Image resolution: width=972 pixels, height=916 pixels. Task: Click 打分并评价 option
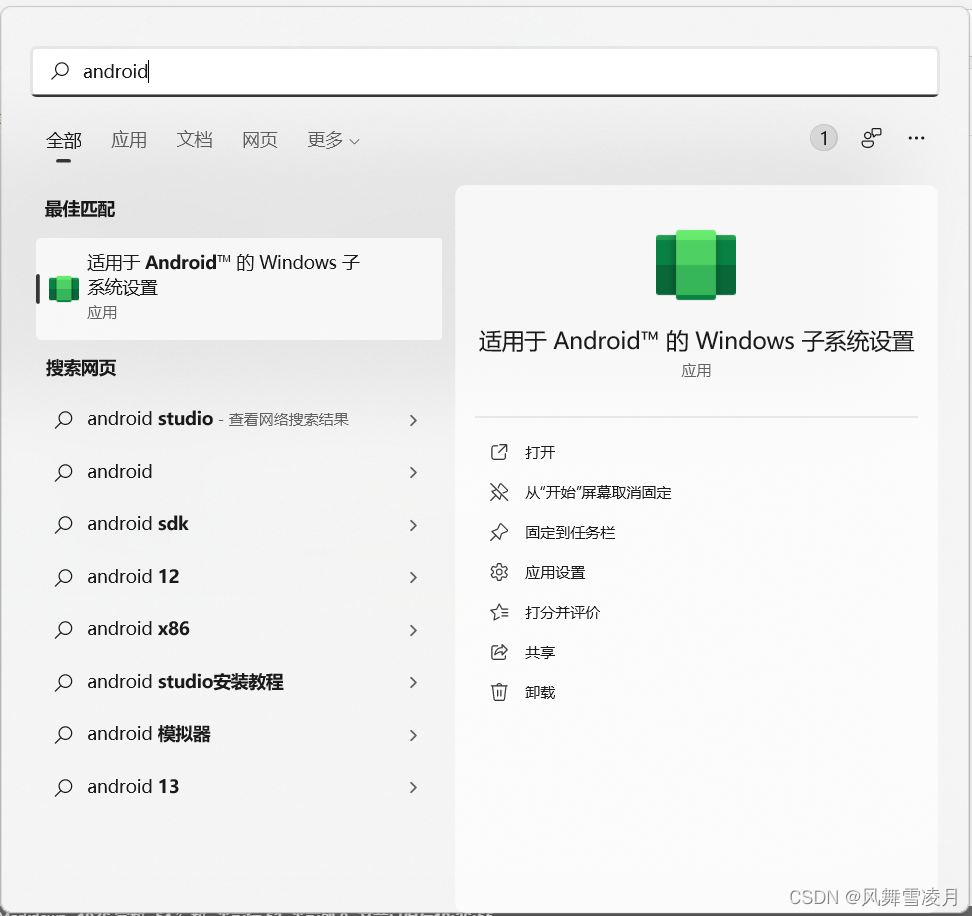pos(562,612)
